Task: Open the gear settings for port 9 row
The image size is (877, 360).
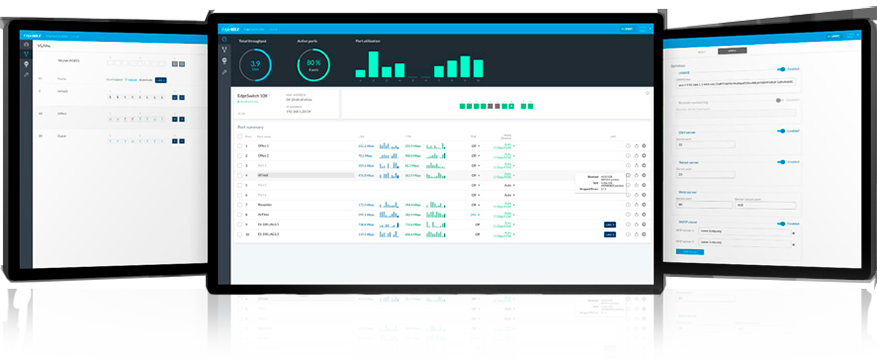Action: click(644, 224)
